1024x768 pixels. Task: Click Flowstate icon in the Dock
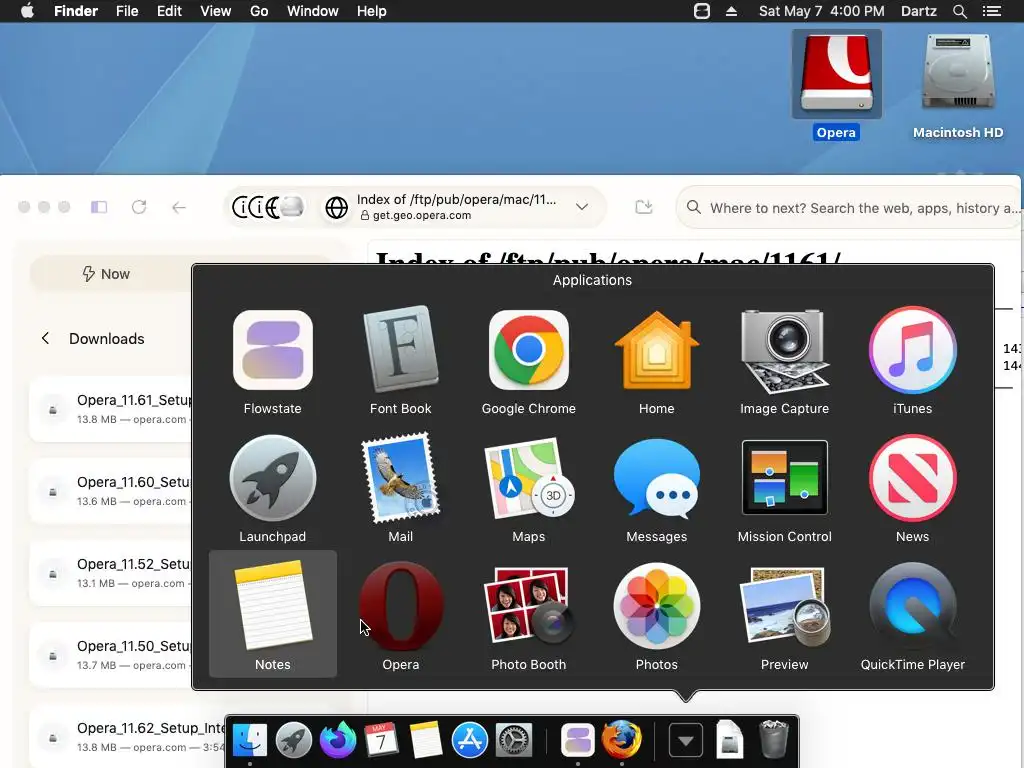tap(577, 740)
